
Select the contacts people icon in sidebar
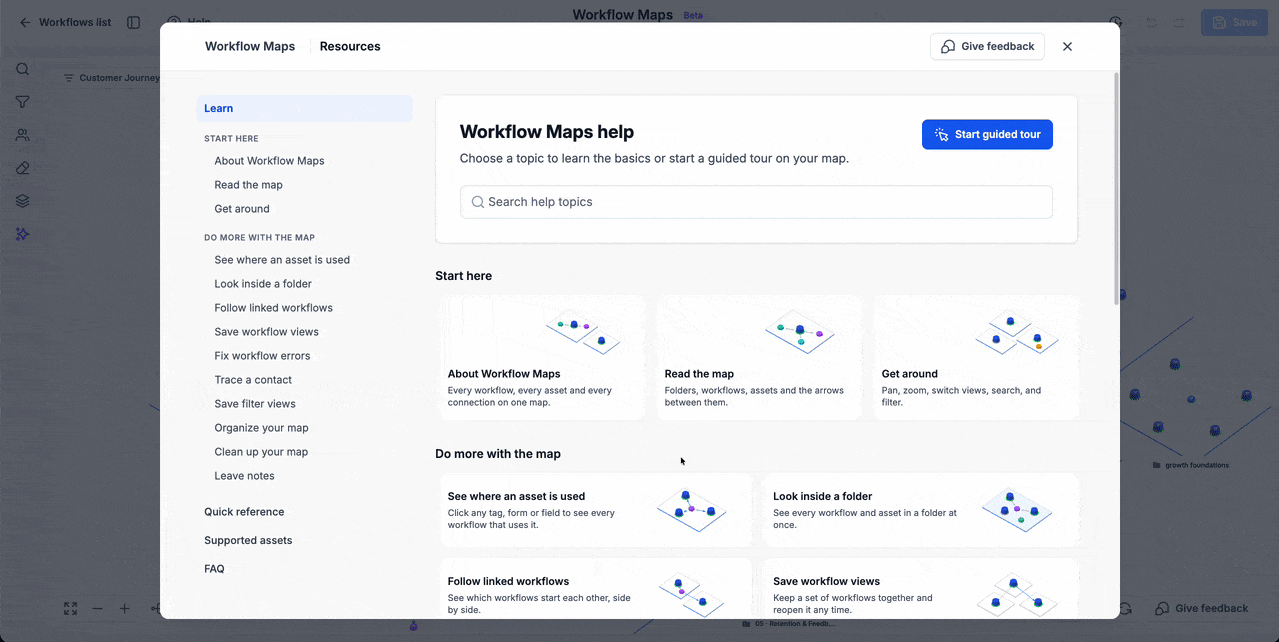(x=22, y=135)
